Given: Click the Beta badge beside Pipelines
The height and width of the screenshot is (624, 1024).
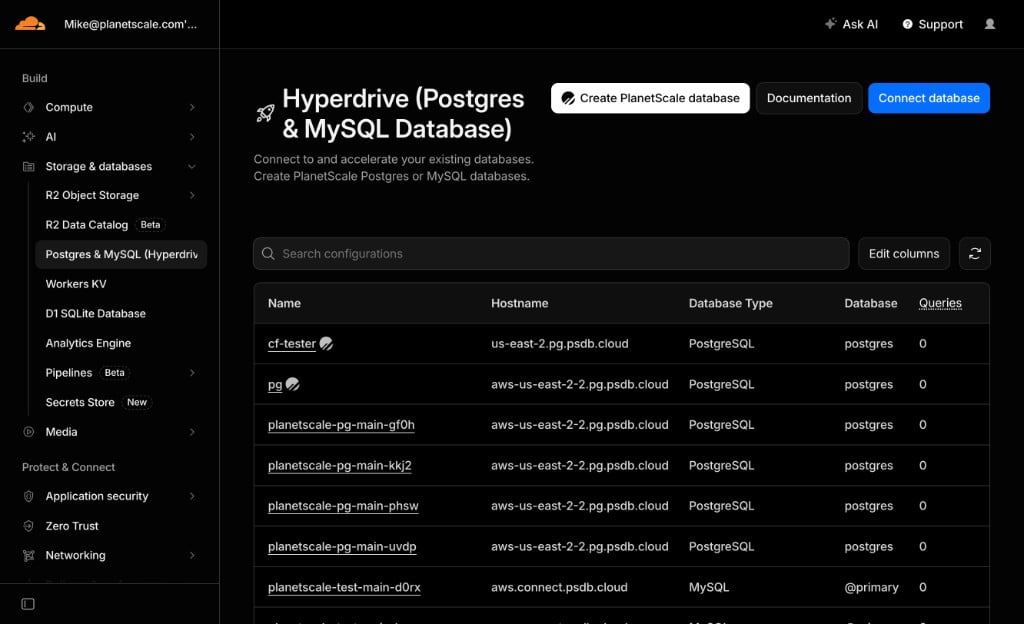Looking at the screenshot, I should point(114,373).
